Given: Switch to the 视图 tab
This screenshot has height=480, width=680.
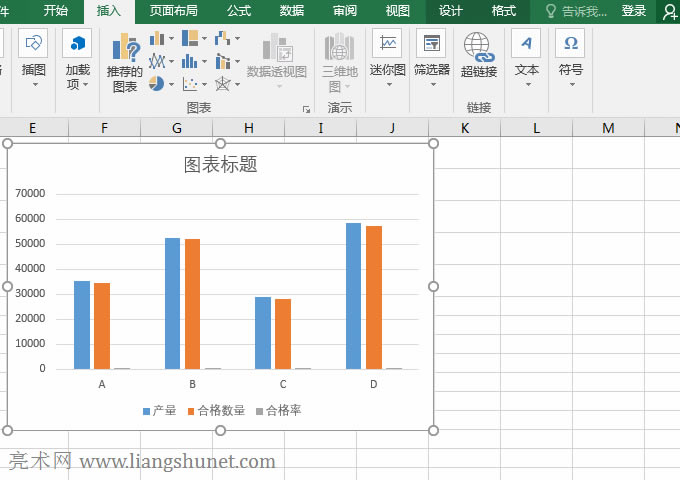Looking at the screenshot, I should pos(398,10).
